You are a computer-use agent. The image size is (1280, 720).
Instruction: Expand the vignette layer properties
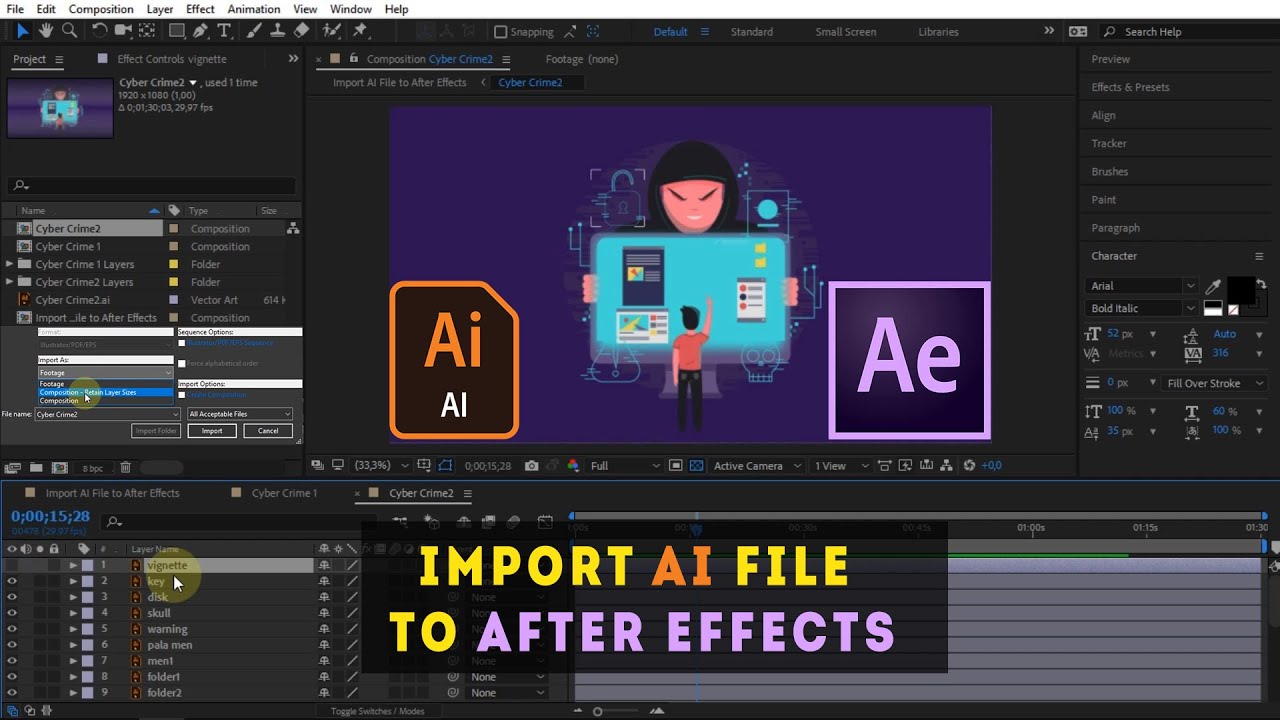pos(73,565)
